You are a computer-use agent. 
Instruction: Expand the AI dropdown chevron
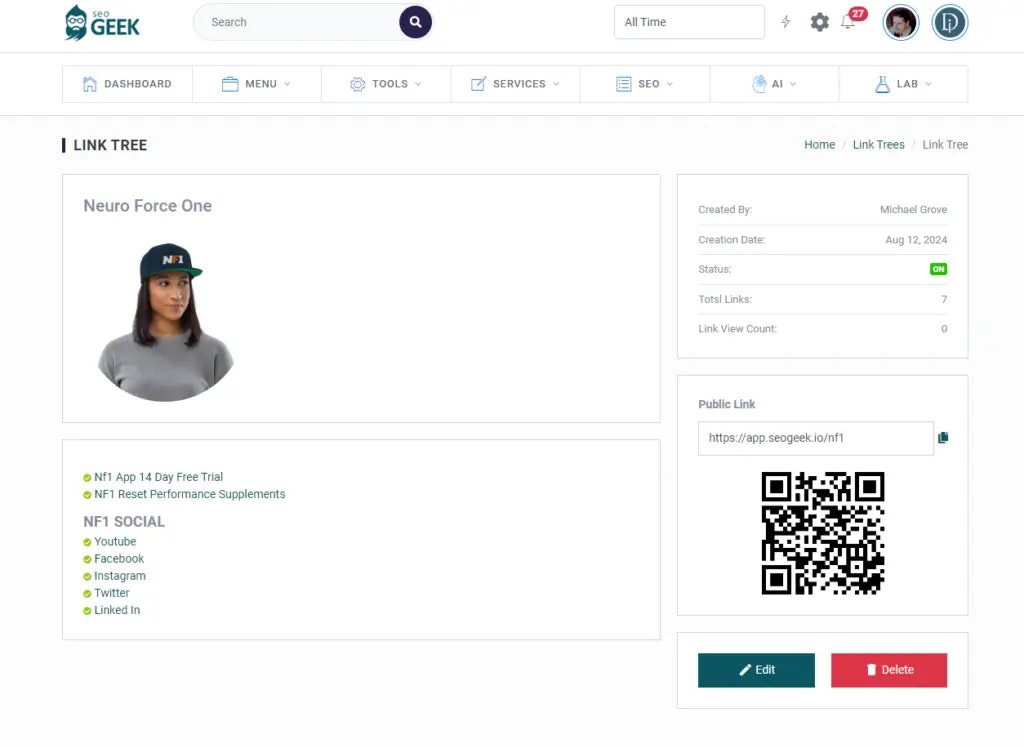(793, 84)
